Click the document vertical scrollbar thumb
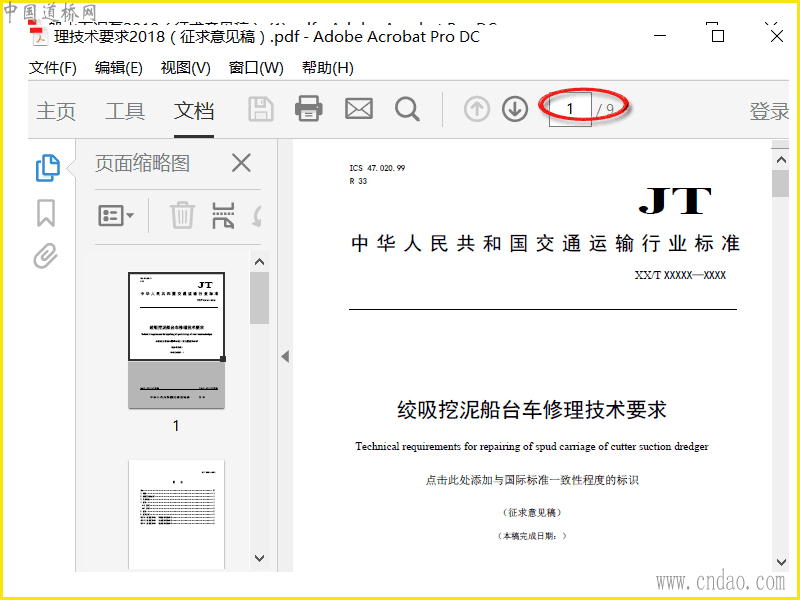The image size is (800, 600). point(781,184)
